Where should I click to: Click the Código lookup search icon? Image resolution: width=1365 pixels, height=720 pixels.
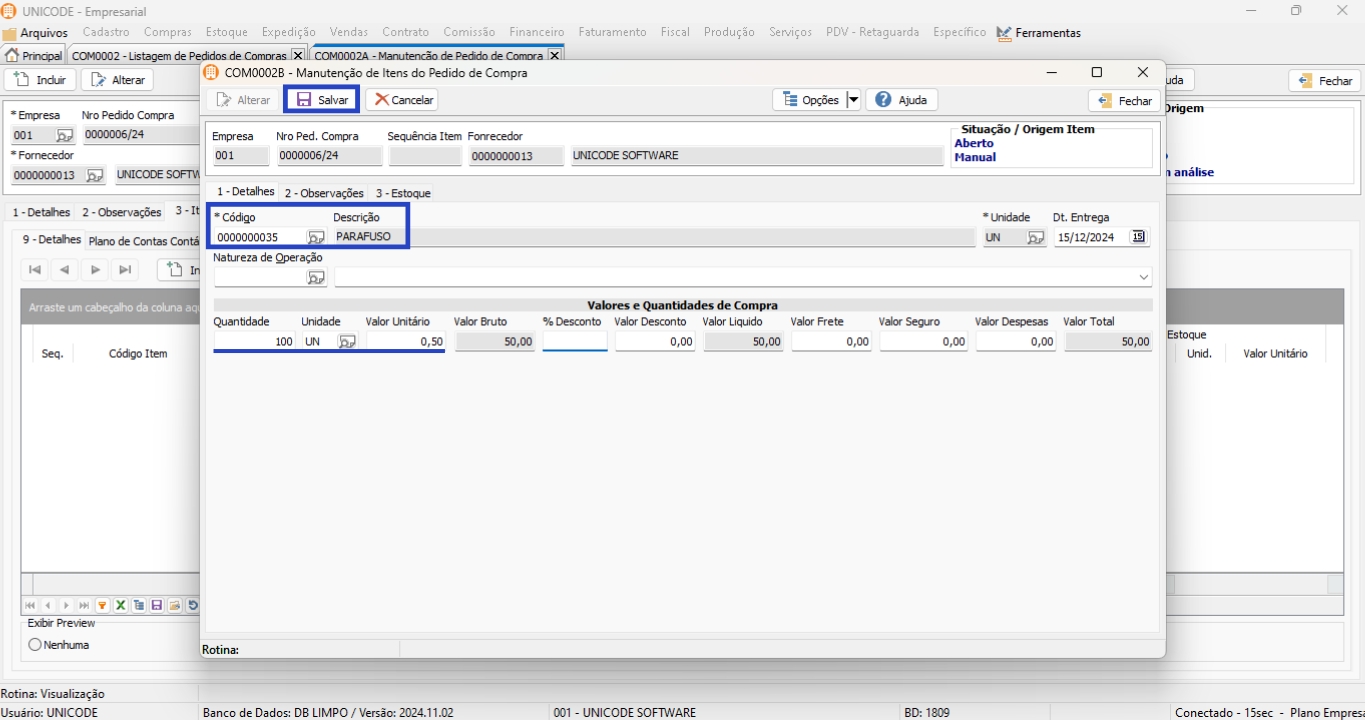pyautogui.click(x=316, y=238)
